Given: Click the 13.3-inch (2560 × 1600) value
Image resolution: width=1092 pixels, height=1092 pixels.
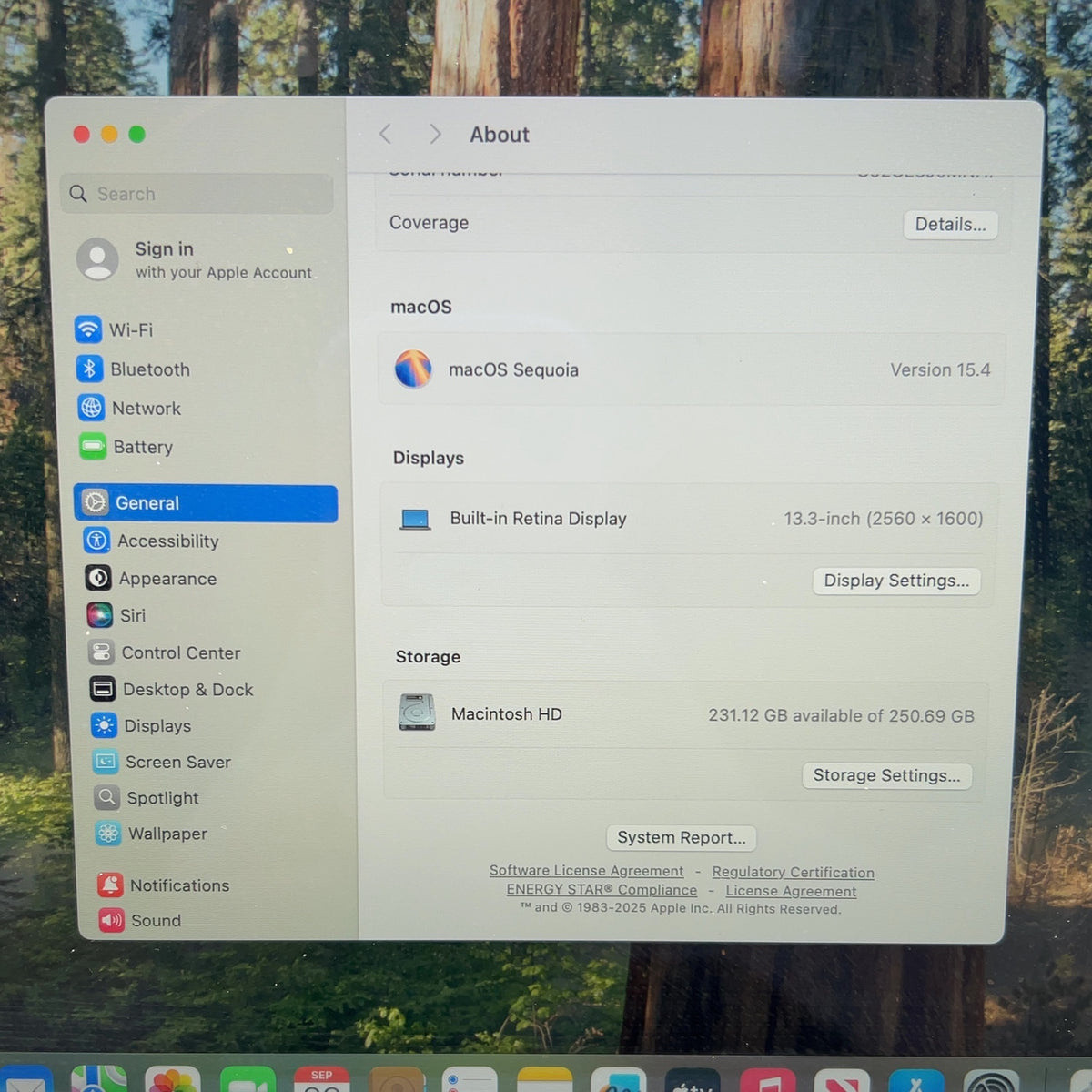Looking at the screenshot, I should [884, 519].
